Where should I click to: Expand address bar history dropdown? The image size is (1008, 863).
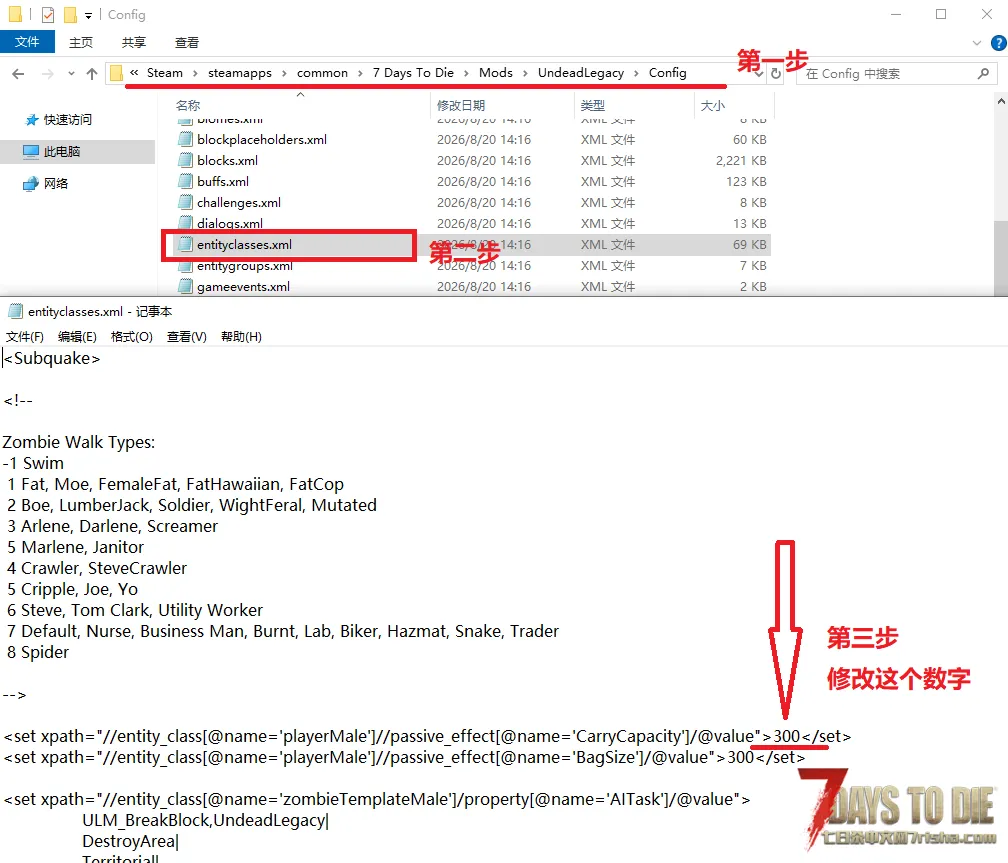pos(759,74)
